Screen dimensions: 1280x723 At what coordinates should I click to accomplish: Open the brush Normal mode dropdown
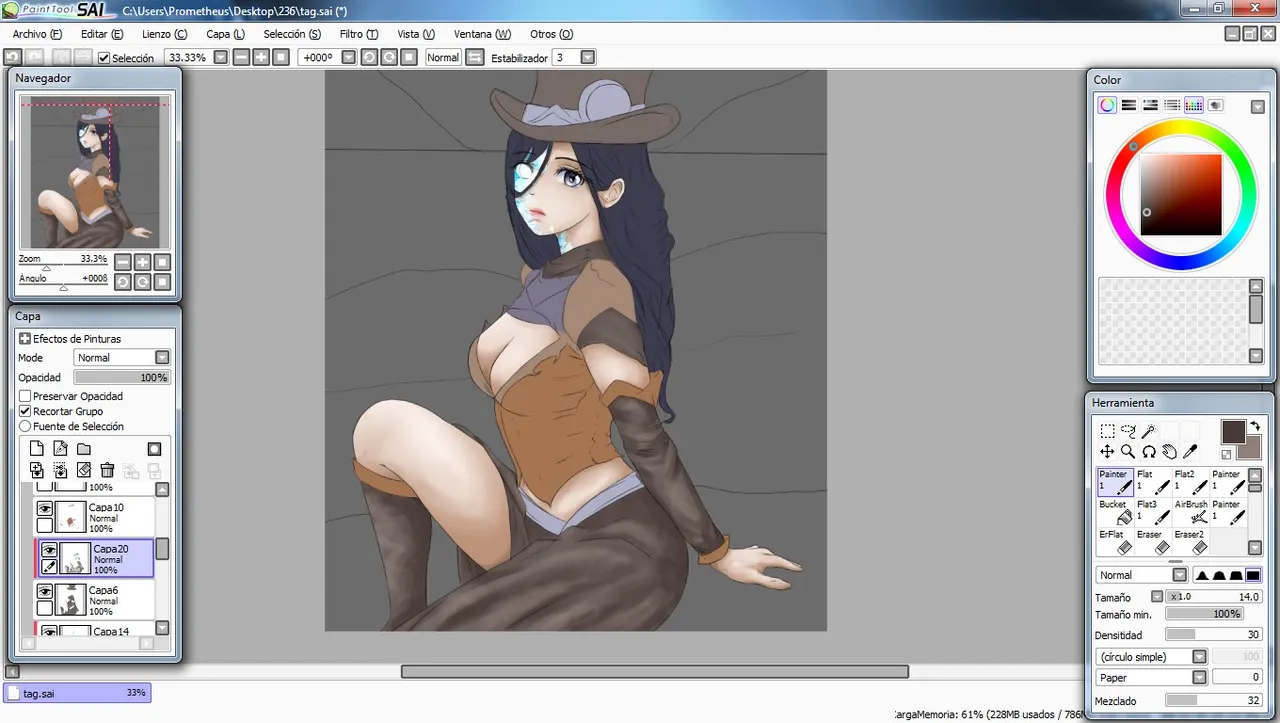coord(1180,575)
